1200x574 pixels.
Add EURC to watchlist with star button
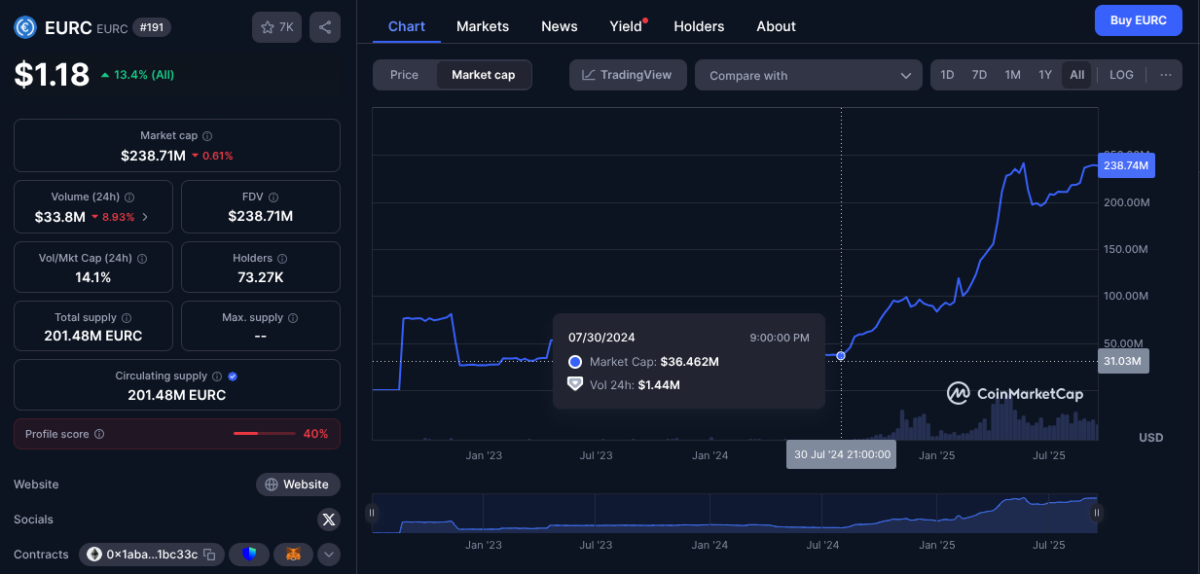coord(276,28)
